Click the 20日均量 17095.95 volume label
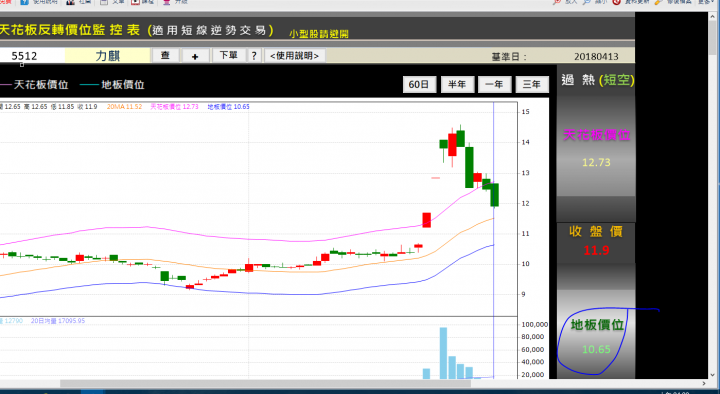The height and width of the screenshot is (394, 720). tap(58, 321)
